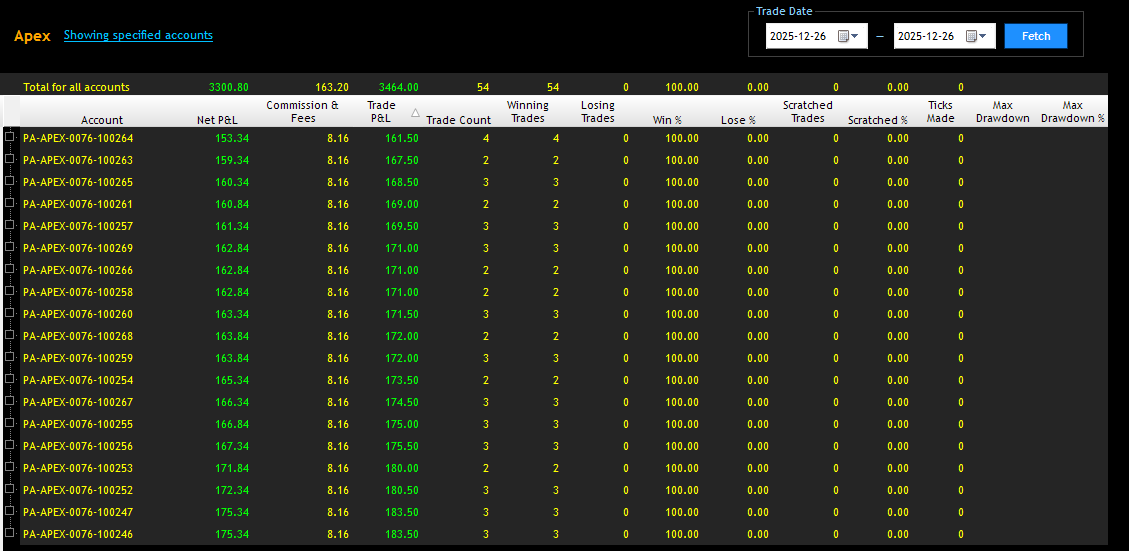Image resolution: width=1129 pixels, height=551 pixels.
Task: Expand row PA-APEX-0076-100257
Action: 9,225
